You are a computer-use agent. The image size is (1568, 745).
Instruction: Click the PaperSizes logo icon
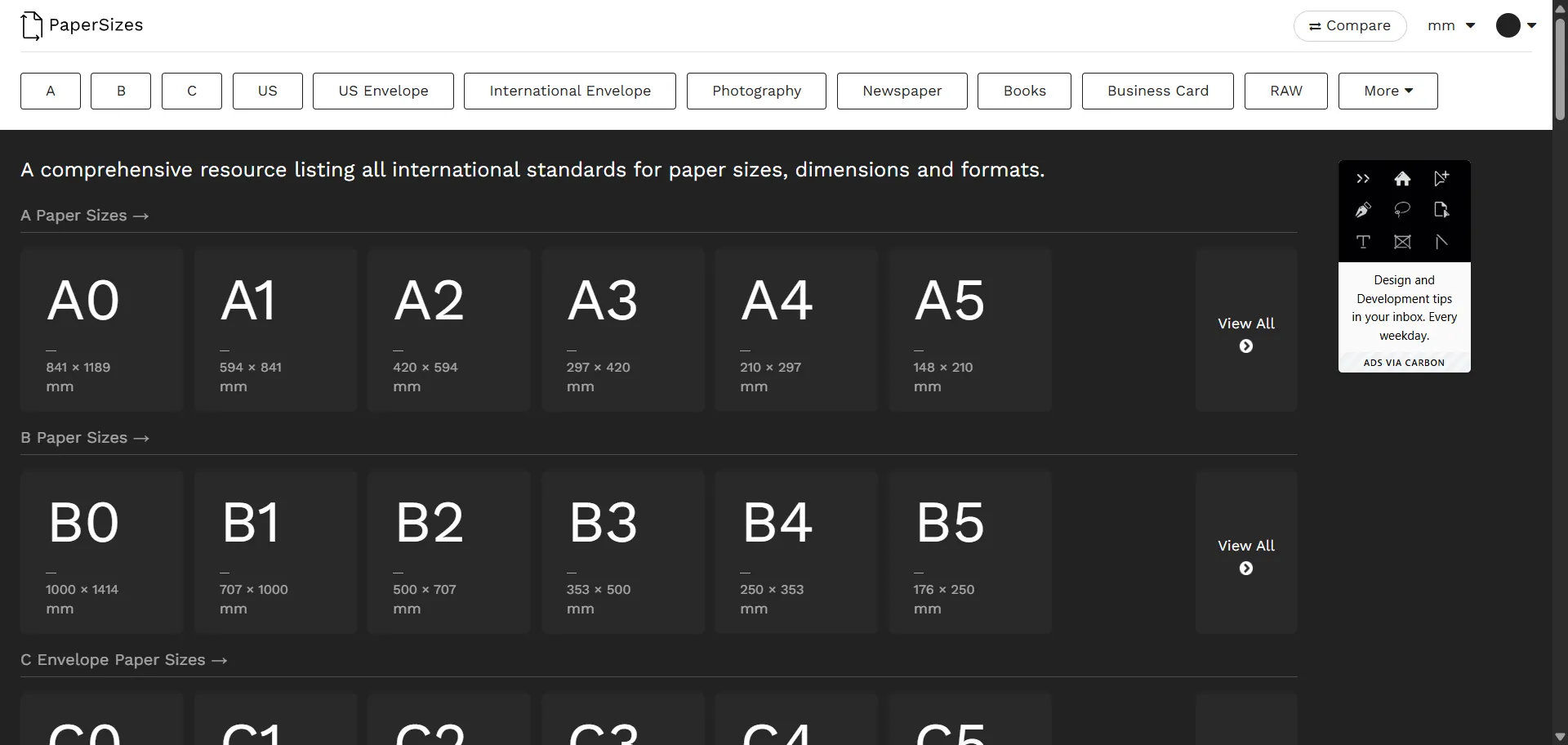32,25
